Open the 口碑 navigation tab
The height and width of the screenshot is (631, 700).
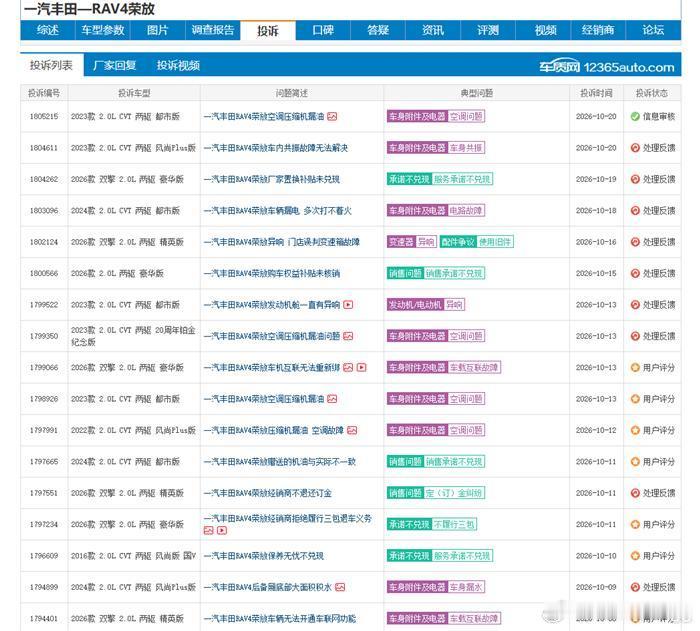coord(323,30)
